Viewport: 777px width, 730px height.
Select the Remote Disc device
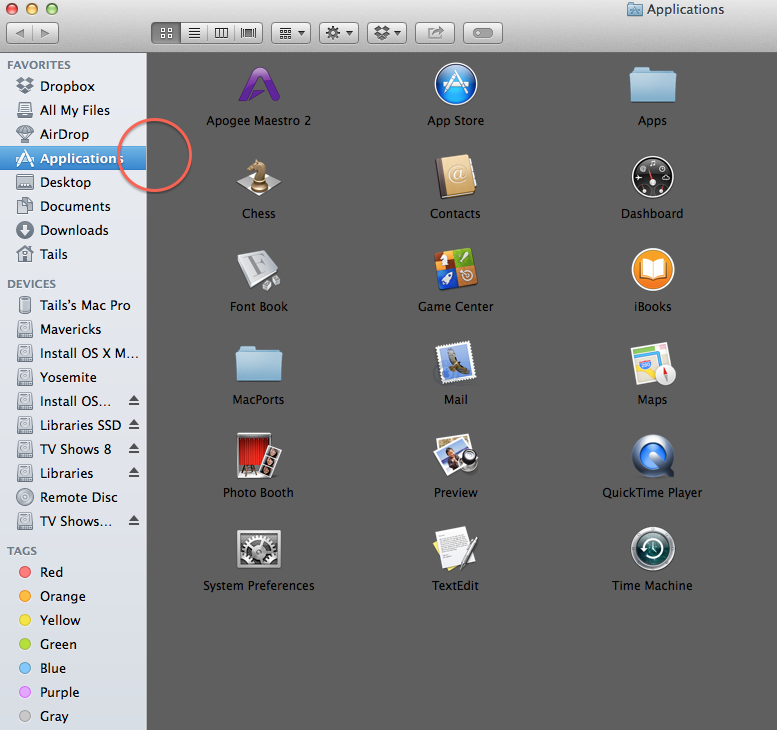(73, 497)
